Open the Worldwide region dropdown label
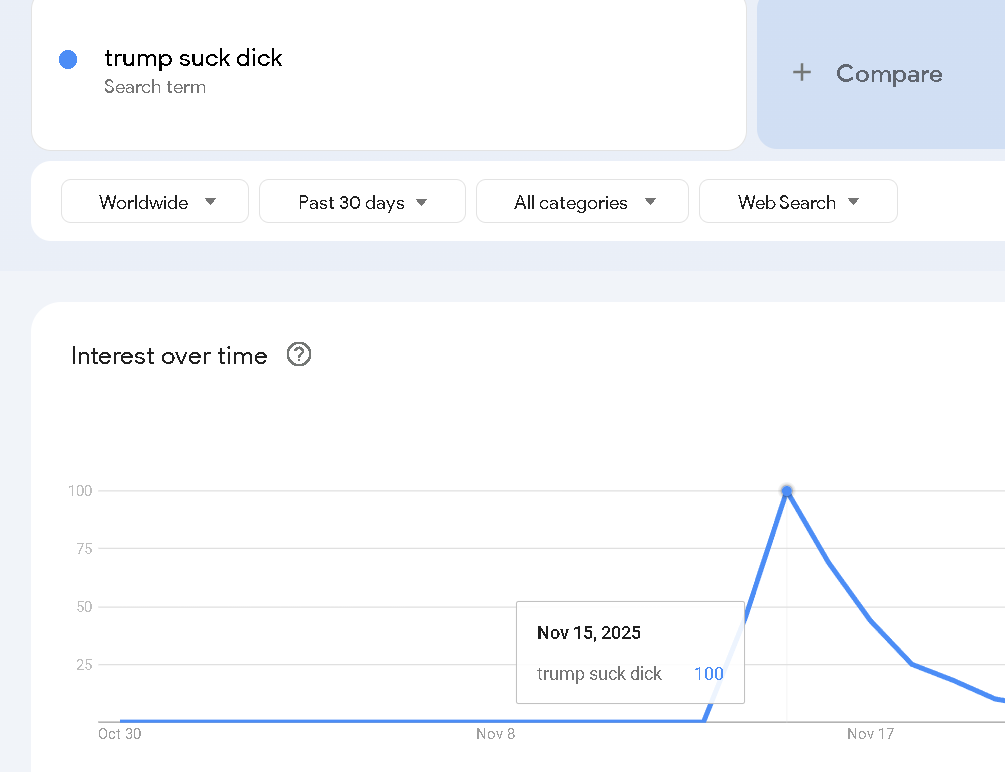This screenshot has height=772, width=1005. [x=143, y=202]
